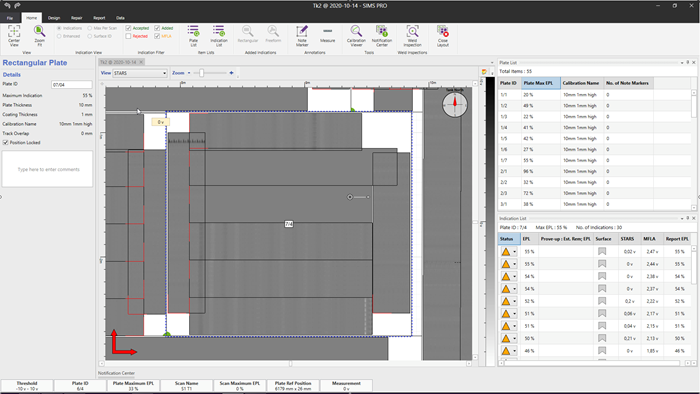Screen dimensions: 700x394
Task: Click the Close Layout icon
Action: click(x=442, y=32)
